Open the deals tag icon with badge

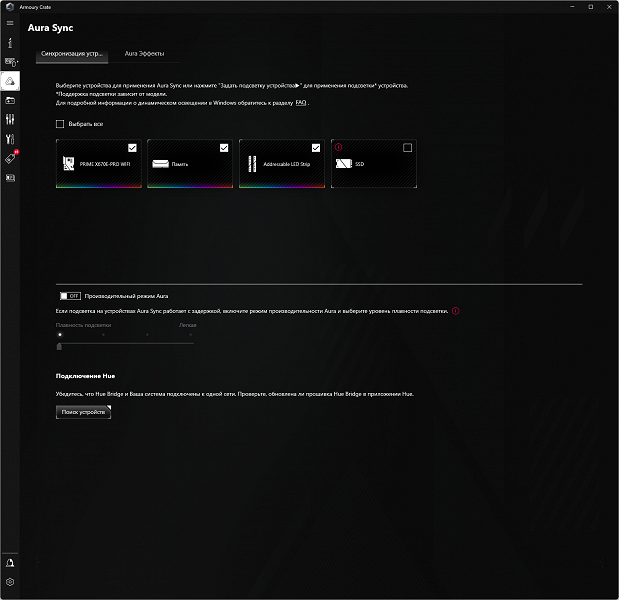[10, 158]
